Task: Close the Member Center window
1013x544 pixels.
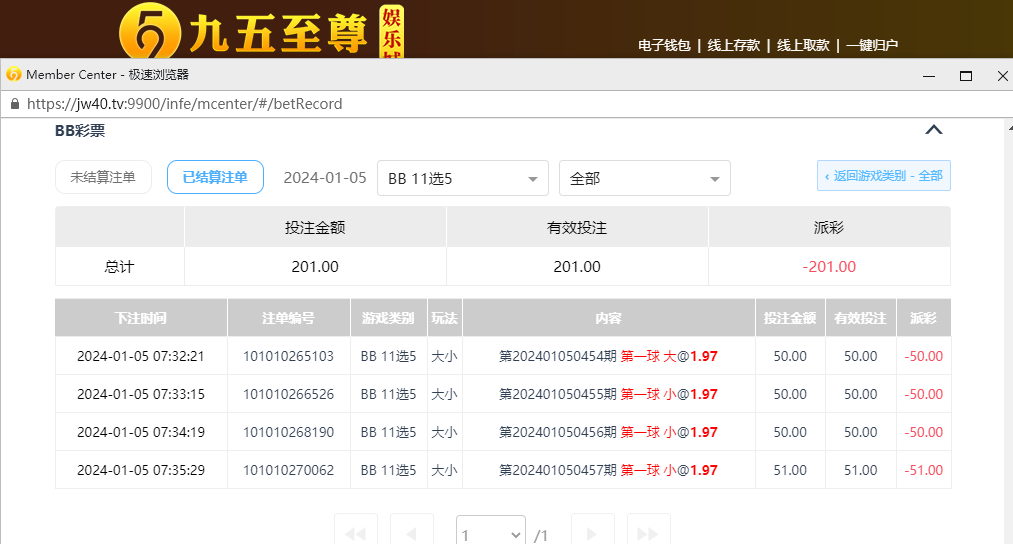Action: coord(1003,76)
